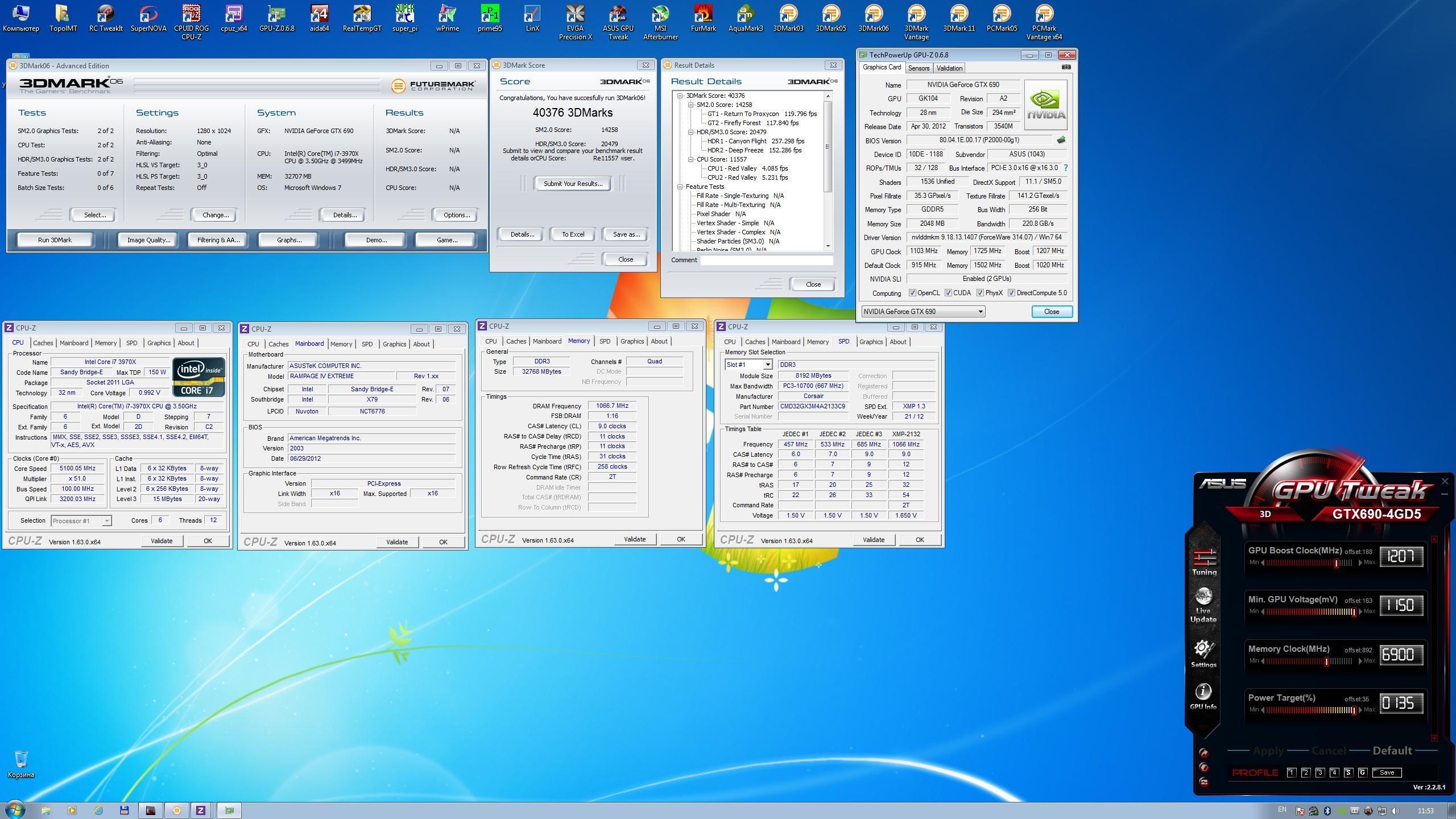Toggle the CUDA checkbox in GPU-Z
Screen dimensions: 1456x819
(948, 293)
